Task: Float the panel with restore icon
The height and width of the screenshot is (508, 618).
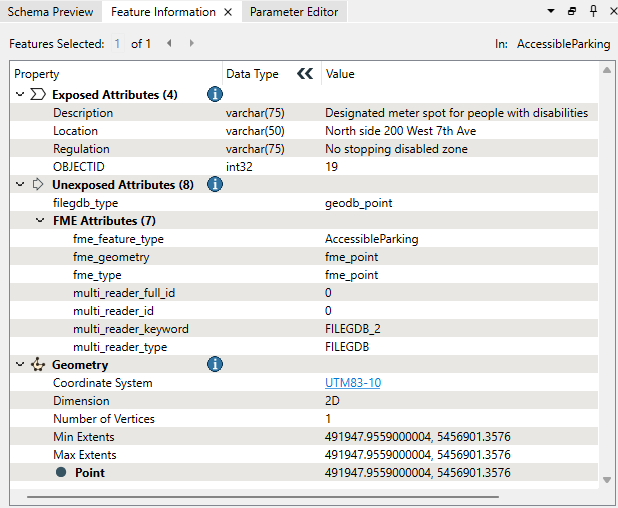Action: pos(572,11)
